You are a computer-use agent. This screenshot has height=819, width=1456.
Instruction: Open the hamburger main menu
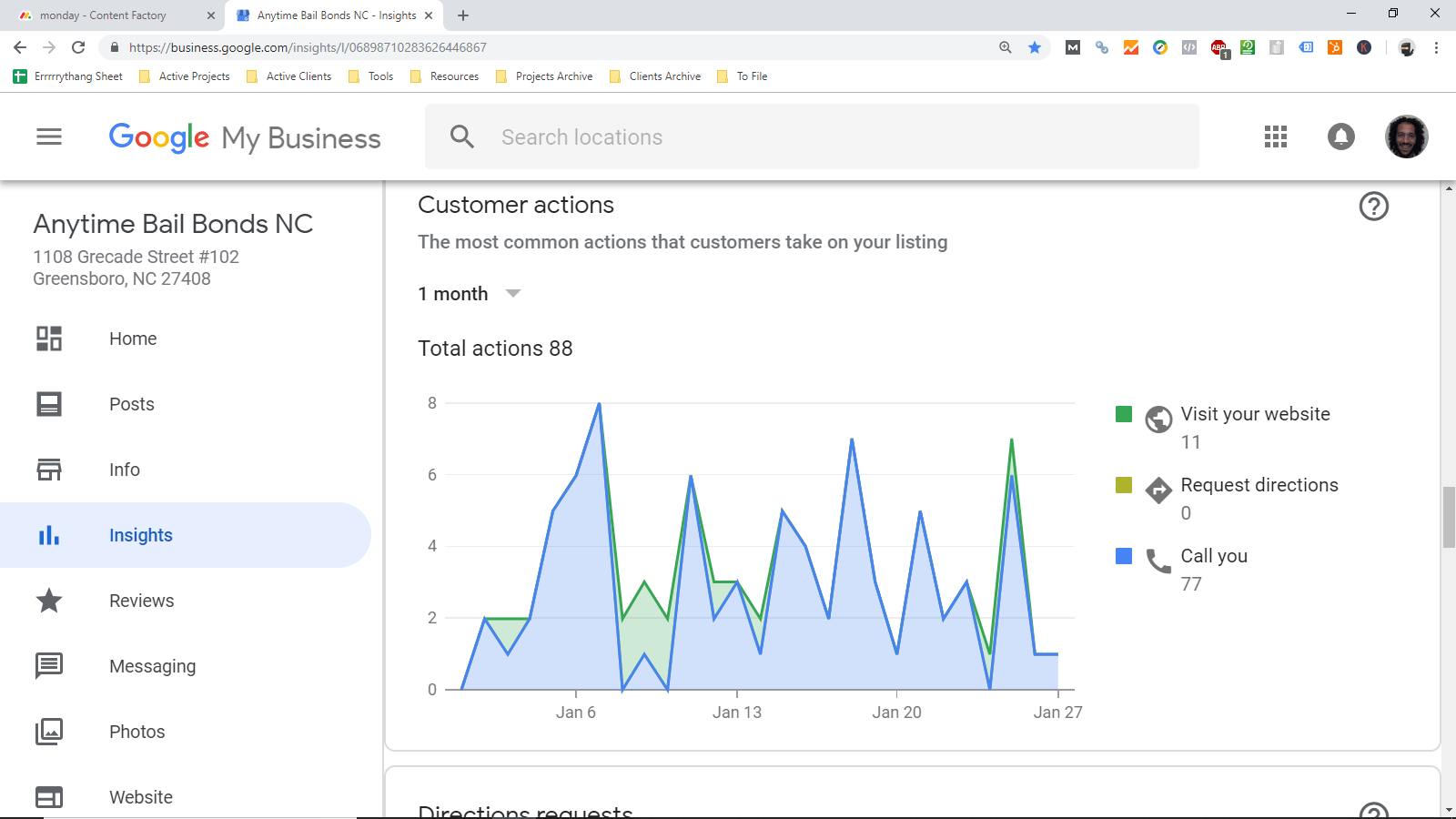point(49,136)
